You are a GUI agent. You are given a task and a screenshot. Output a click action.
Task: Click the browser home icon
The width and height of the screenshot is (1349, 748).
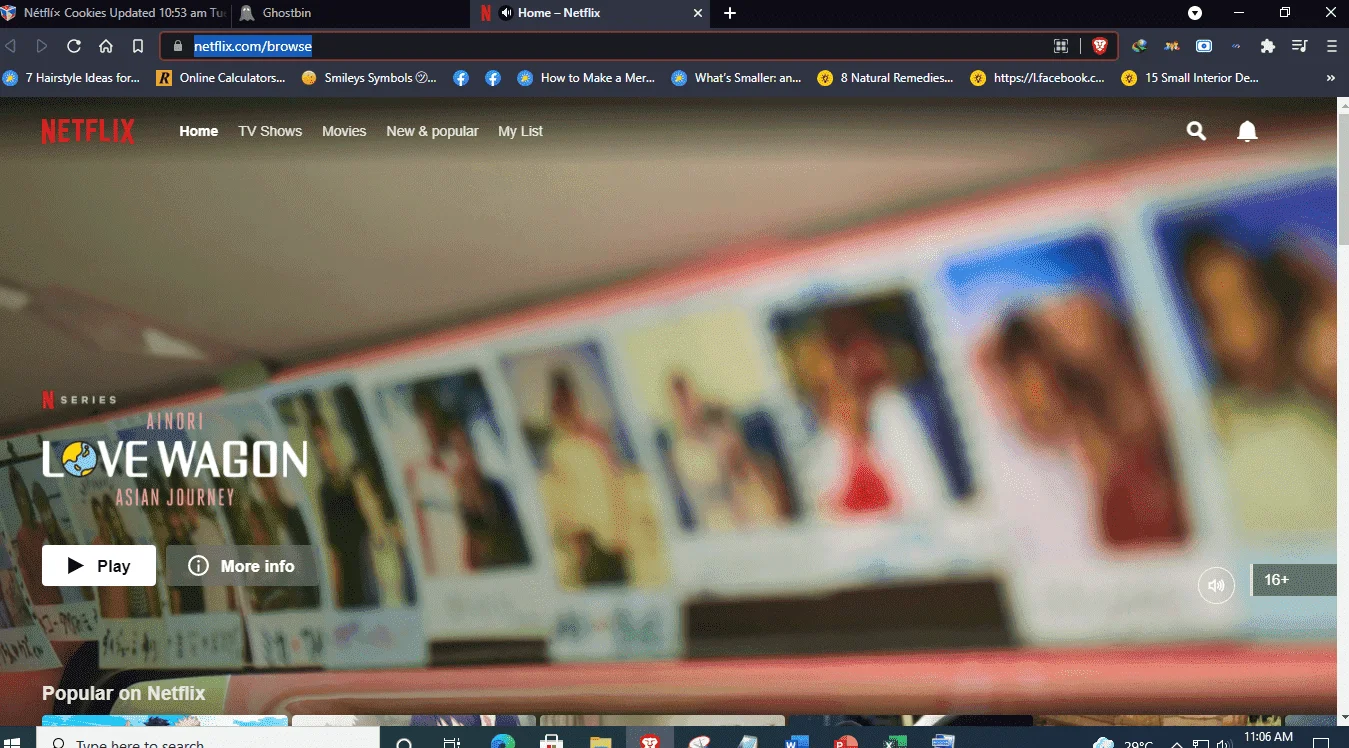tap(106, 46)
